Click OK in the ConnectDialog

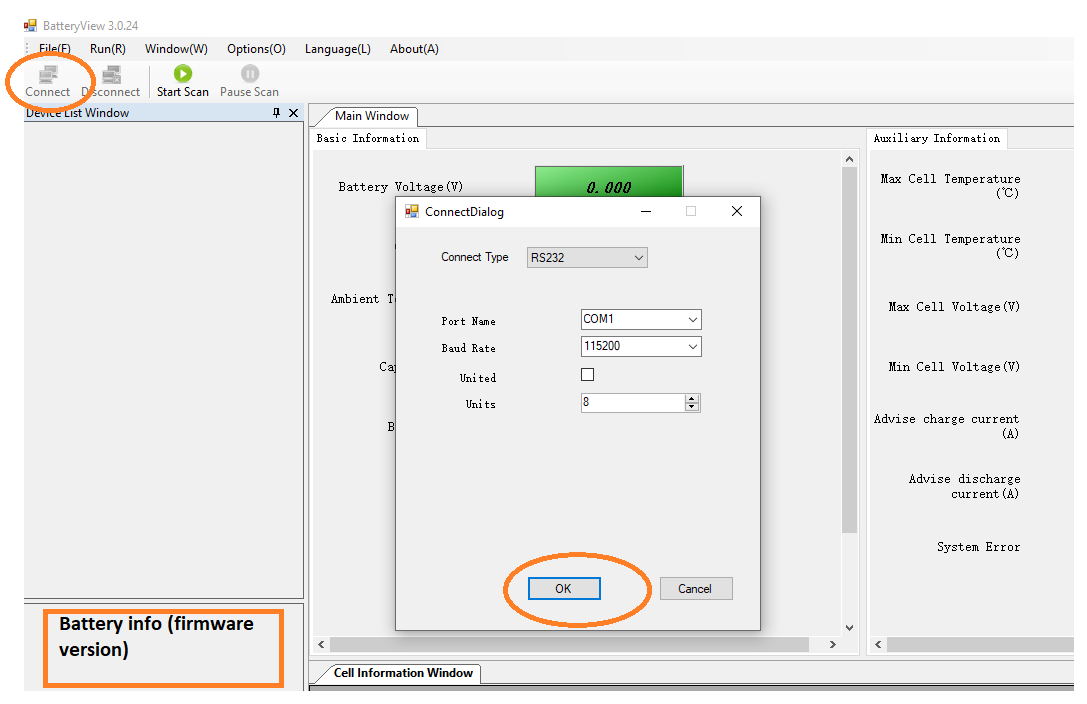click(x=564, y=589)
